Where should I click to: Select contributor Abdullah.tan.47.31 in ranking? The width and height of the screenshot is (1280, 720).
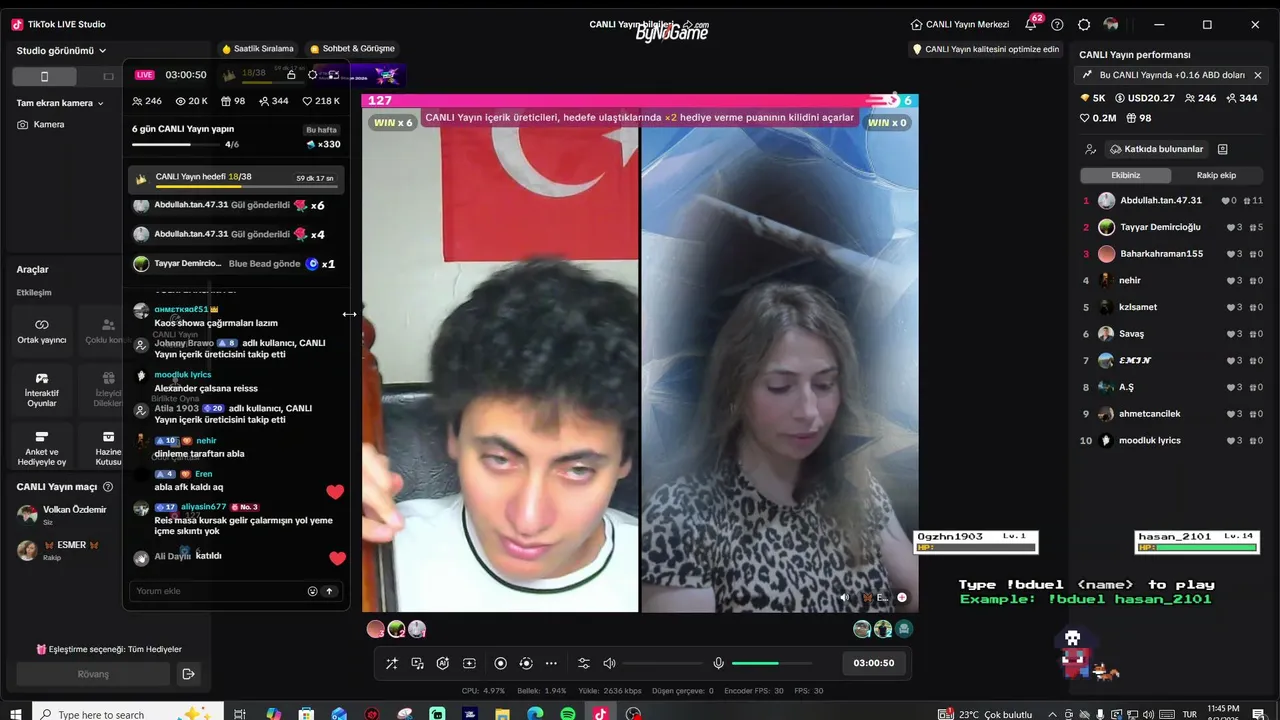tap(1172, 200)
